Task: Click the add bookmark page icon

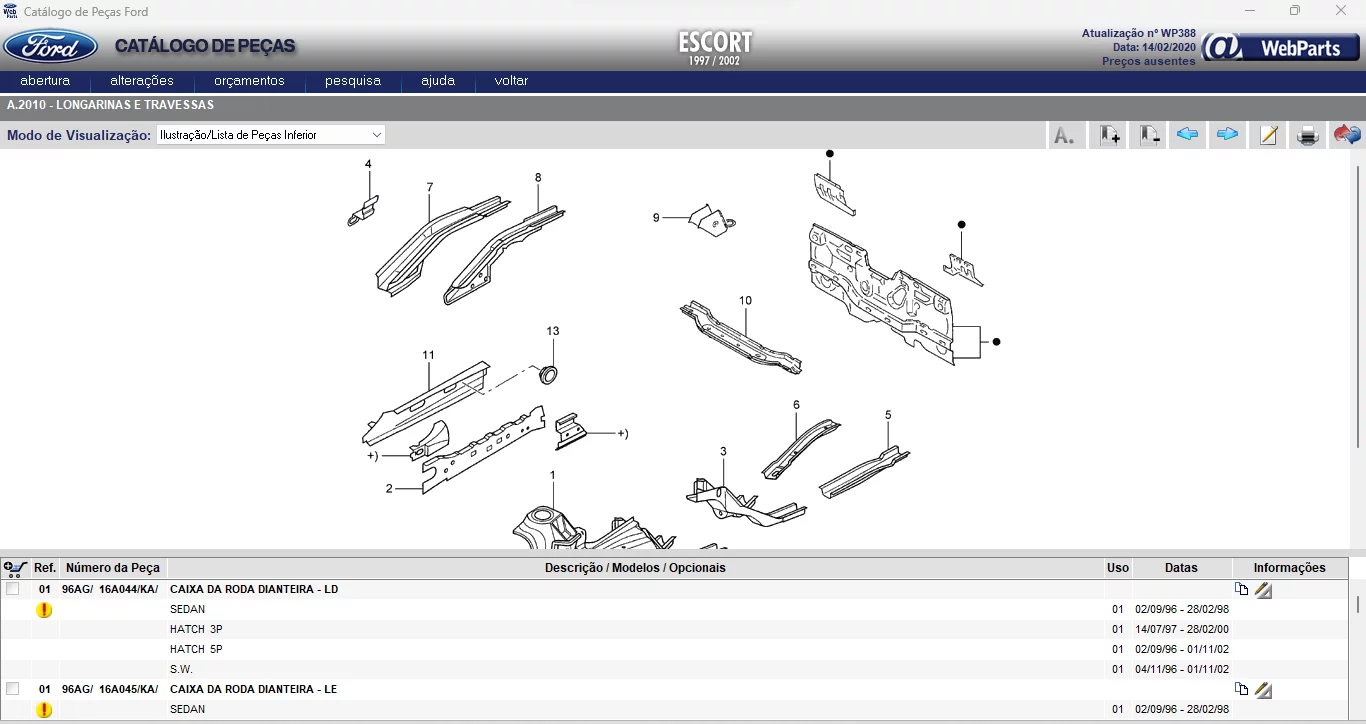Action: (1107, 134)
